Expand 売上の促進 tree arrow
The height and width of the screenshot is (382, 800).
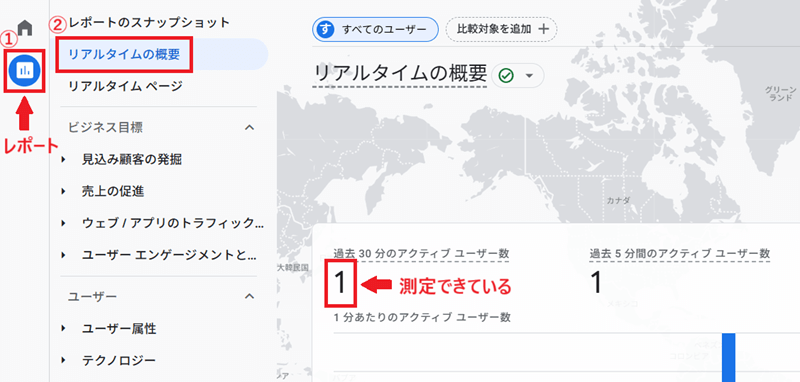(64, 192)
